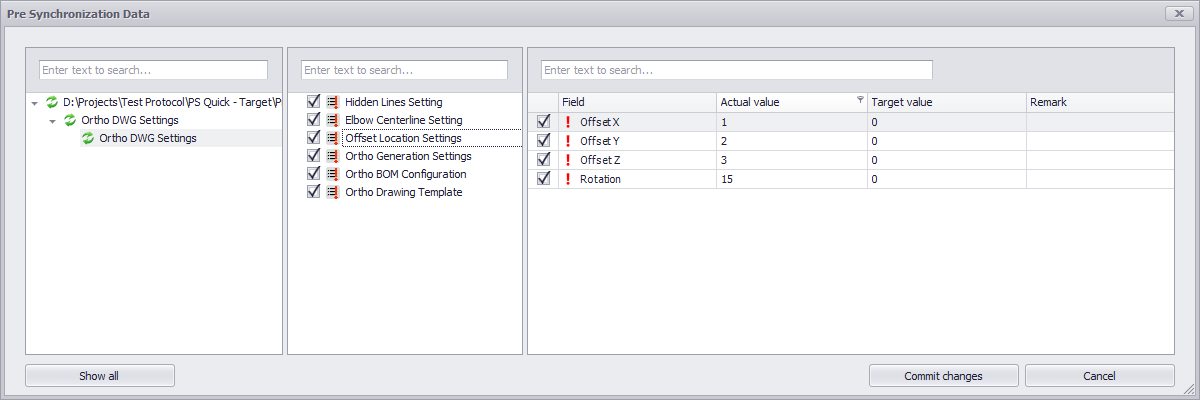Image resolution: width=1200 pixels, height=400 pixels.
Task: Select the Offset Location Settings text
Action: tap(404, 138)
